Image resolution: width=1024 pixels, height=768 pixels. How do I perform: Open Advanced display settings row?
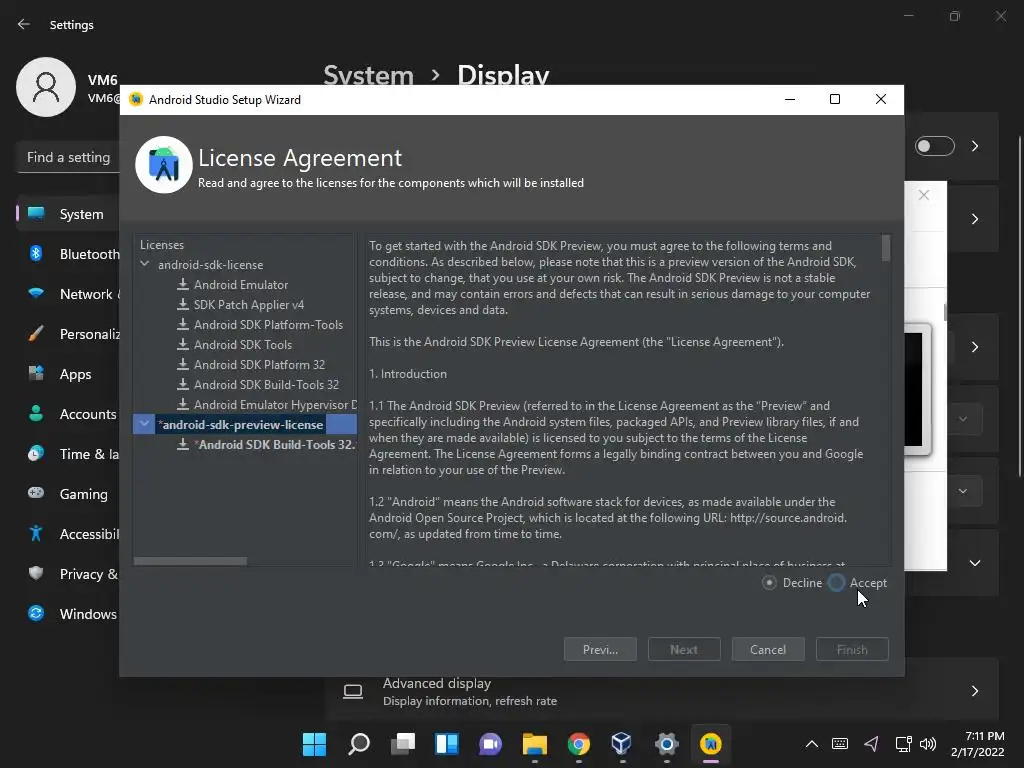tap(662, 691)
